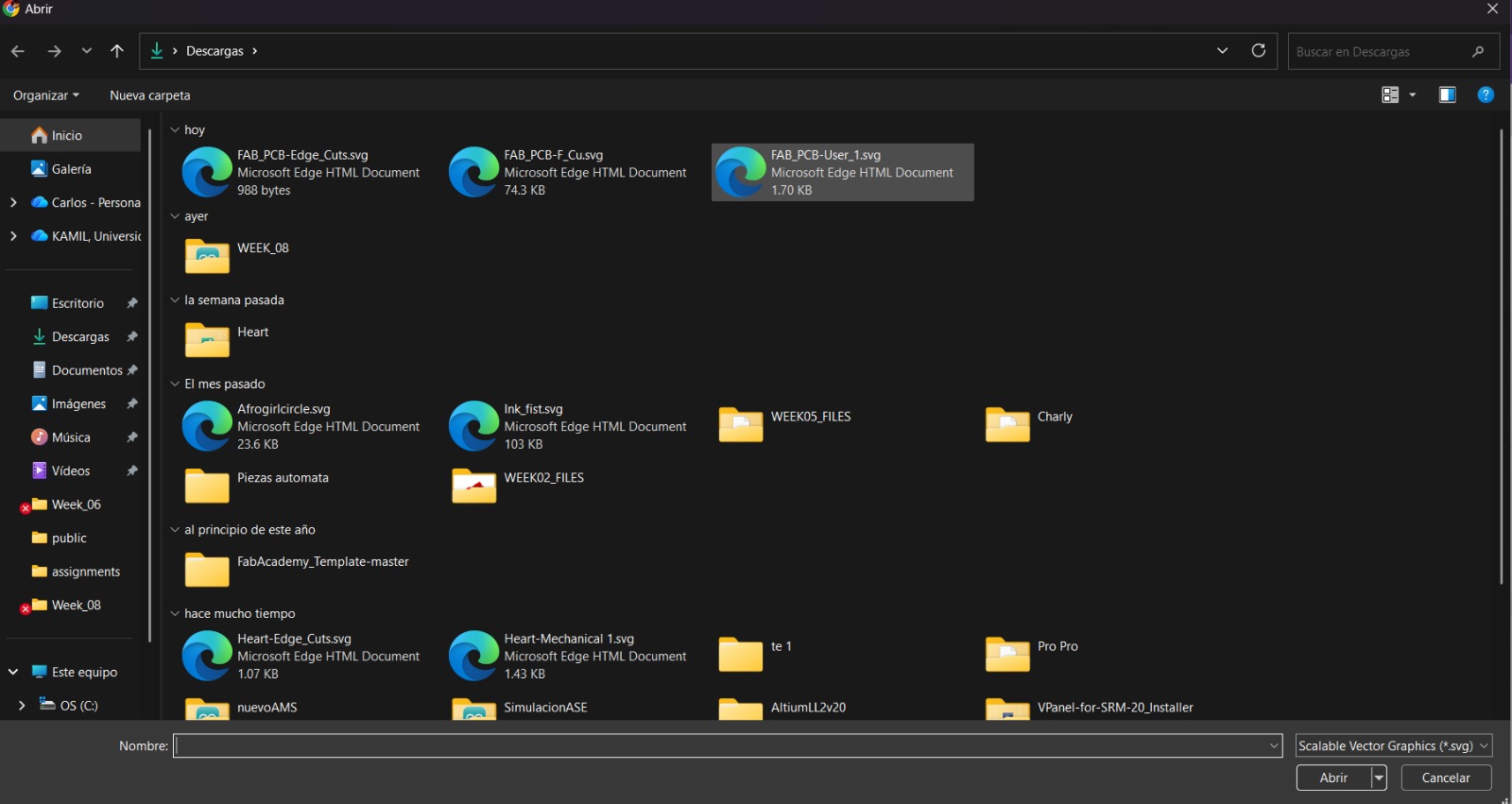1512x804 pixels.
Task: Collapse the hace mucho tiempo group
Action: point(175,613)
